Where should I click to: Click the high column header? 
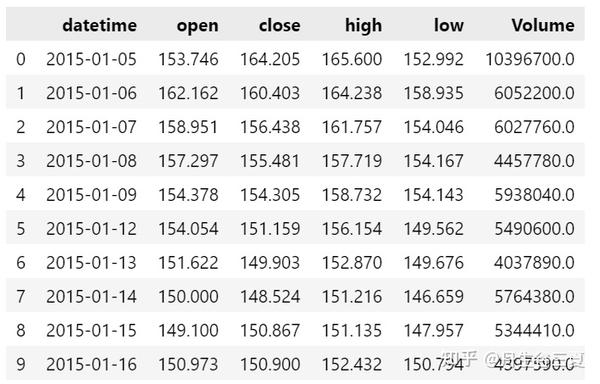364,26
